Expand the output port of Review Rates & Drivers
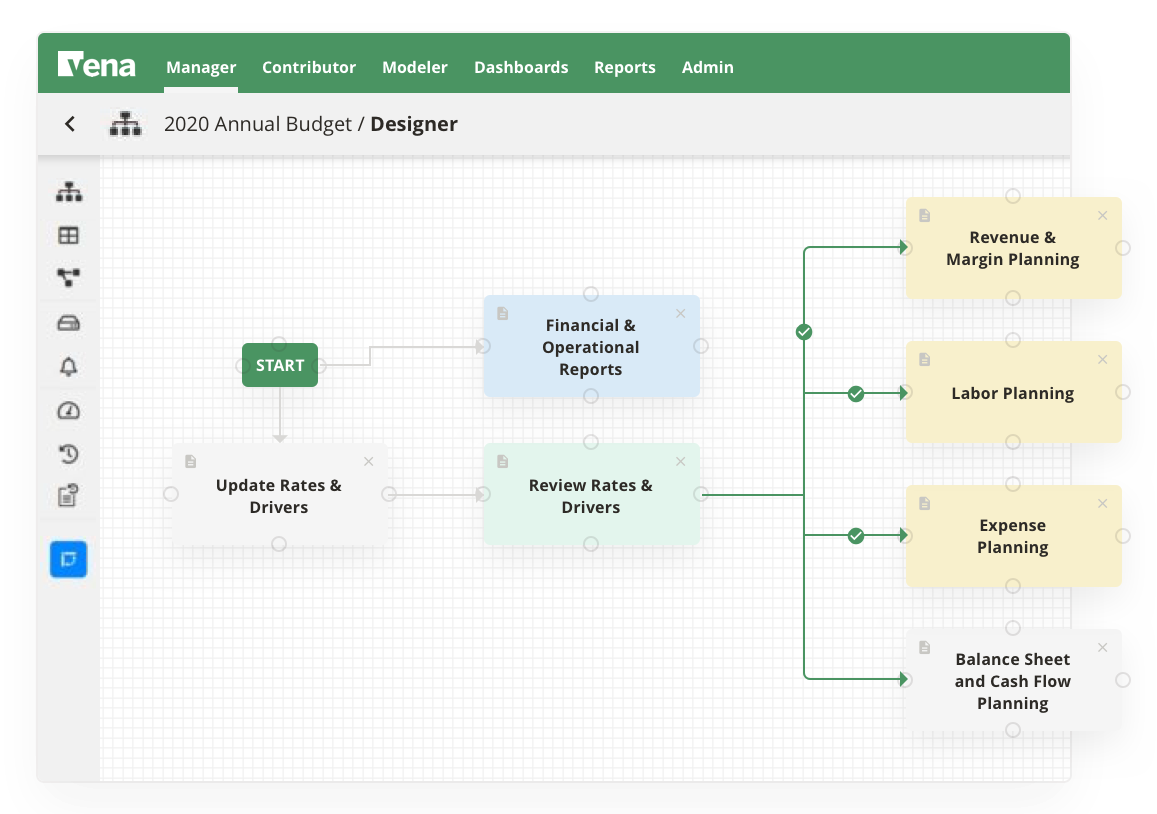 (703, 493)
